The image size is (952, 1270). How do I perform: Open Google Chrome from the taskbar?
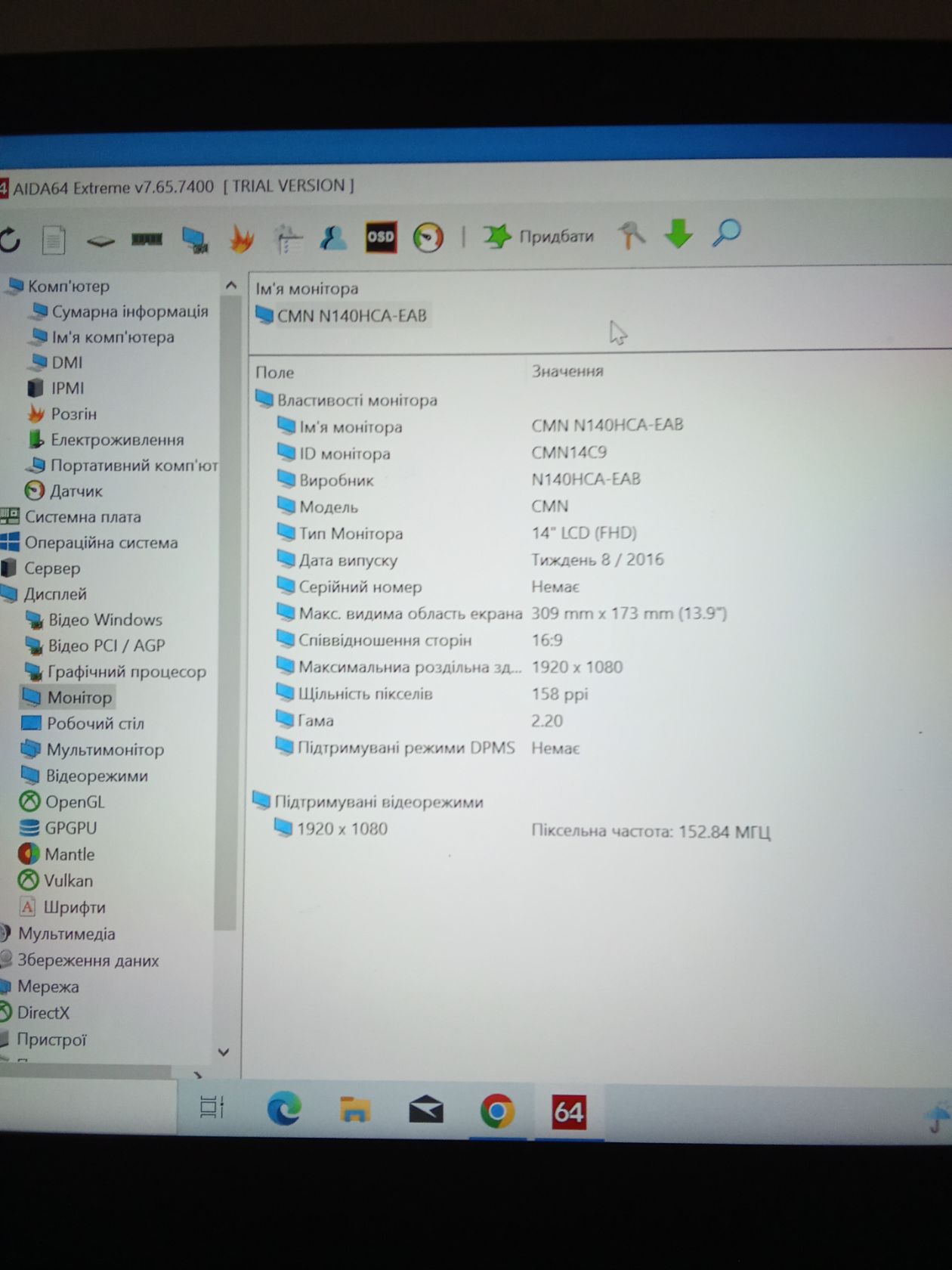(497, 1111)
